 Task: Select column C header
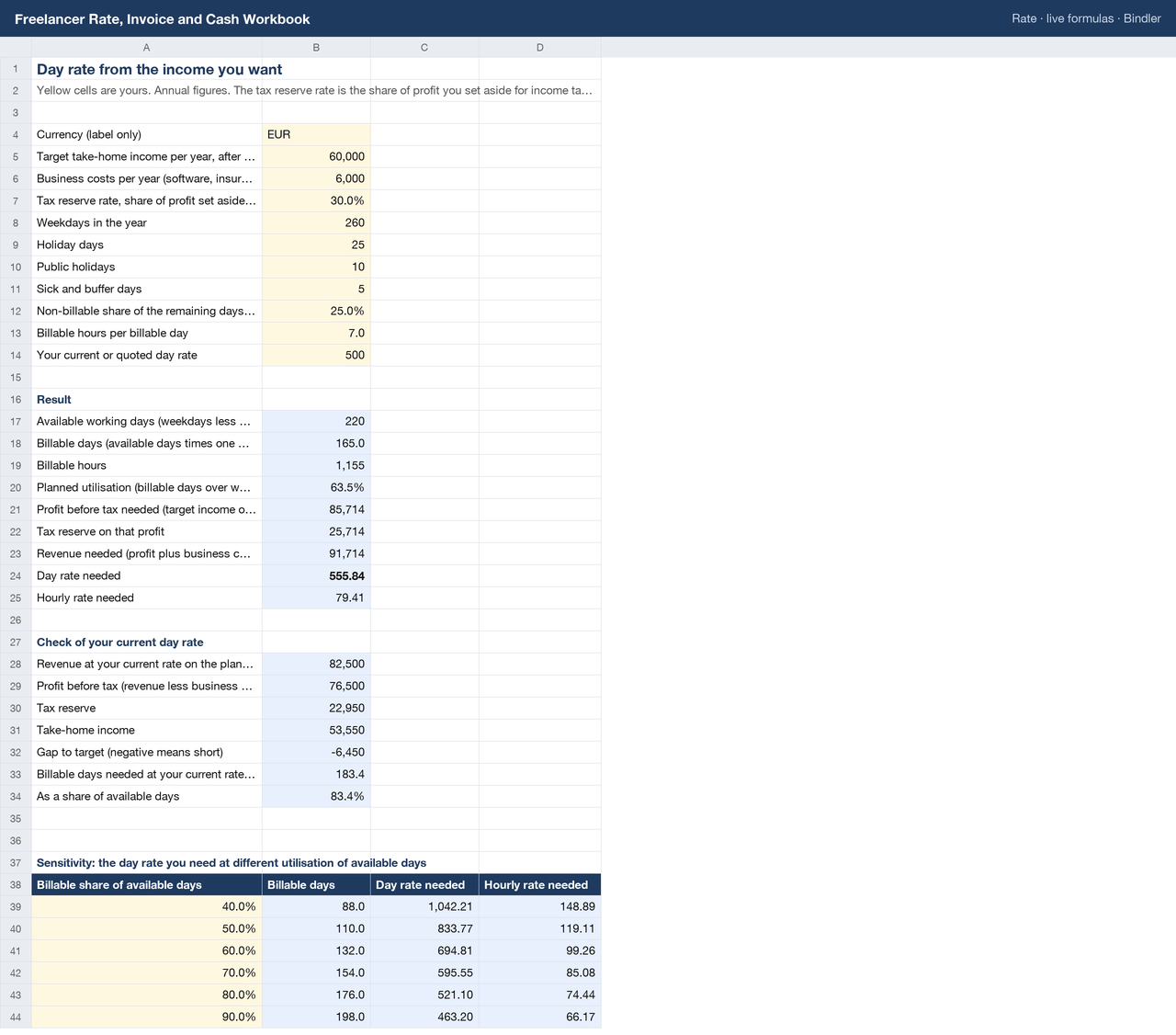(x=424, y=47)
